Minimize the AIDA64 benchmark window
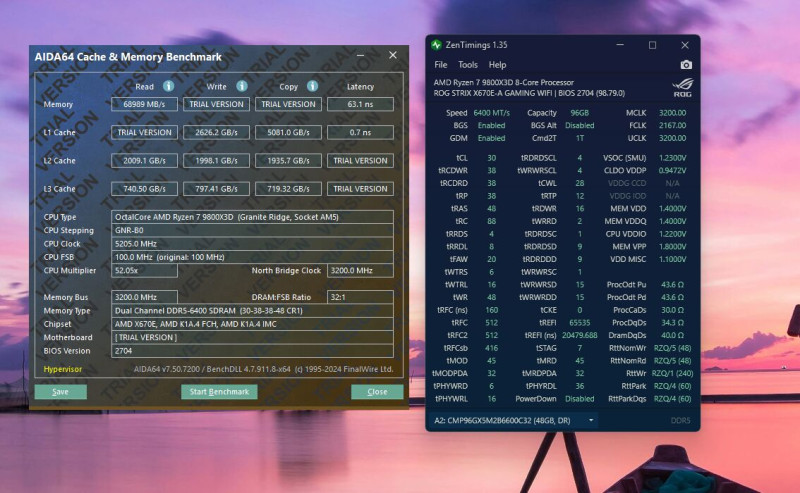 tap(360, 55)
